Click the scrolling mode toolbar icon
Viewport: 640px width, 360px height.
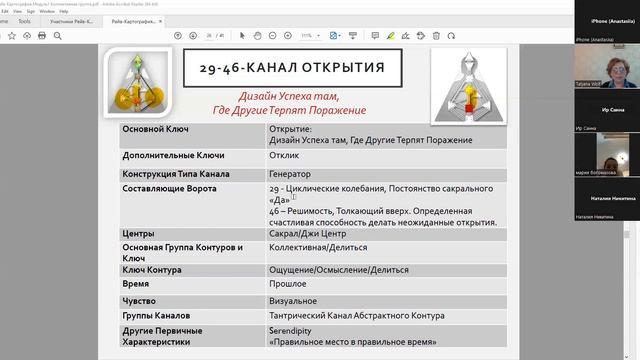pos(353,36)
